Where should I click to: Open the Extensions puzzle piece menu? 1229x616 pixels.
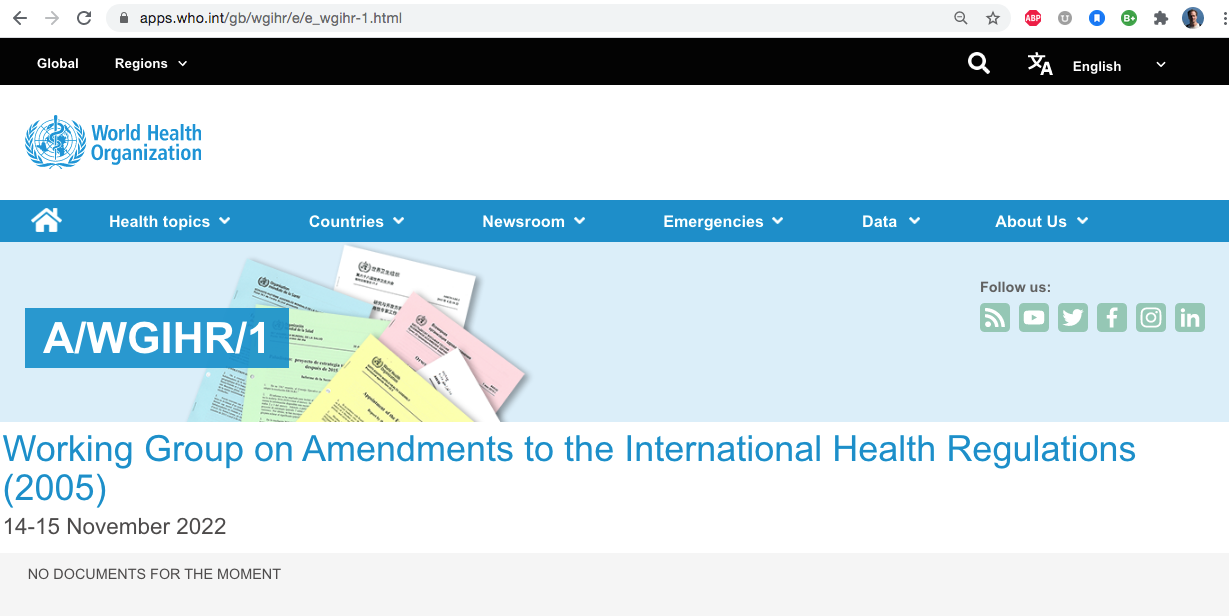1161,18
